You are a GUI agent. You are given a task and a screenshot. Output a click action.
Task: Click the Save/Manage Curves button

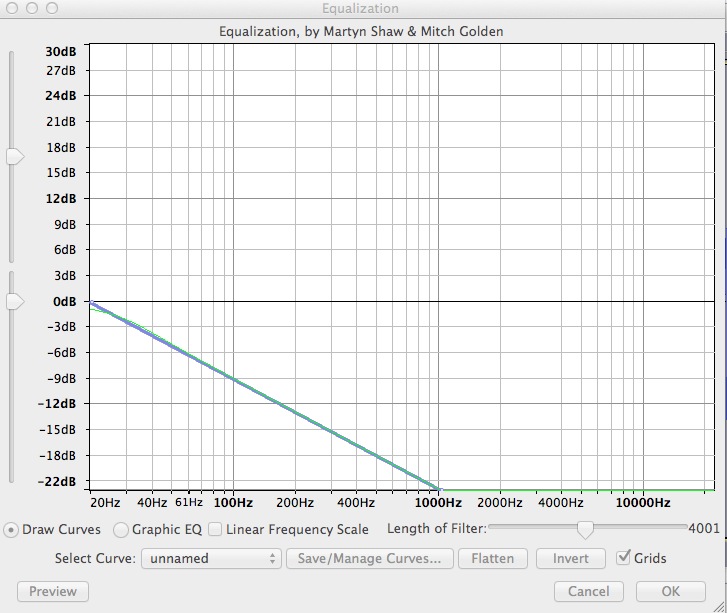pos(370,558)
